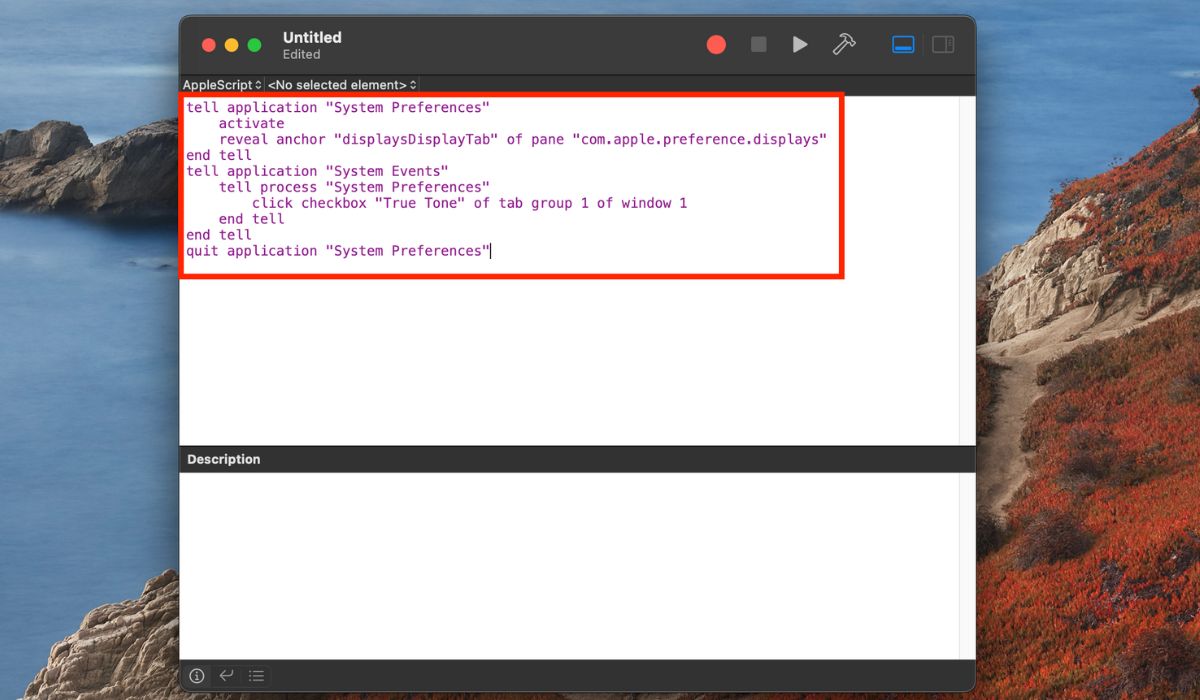
Task: Toggle the blue accessory view button state
Action: pyautogui.click(x=903, y=44)
